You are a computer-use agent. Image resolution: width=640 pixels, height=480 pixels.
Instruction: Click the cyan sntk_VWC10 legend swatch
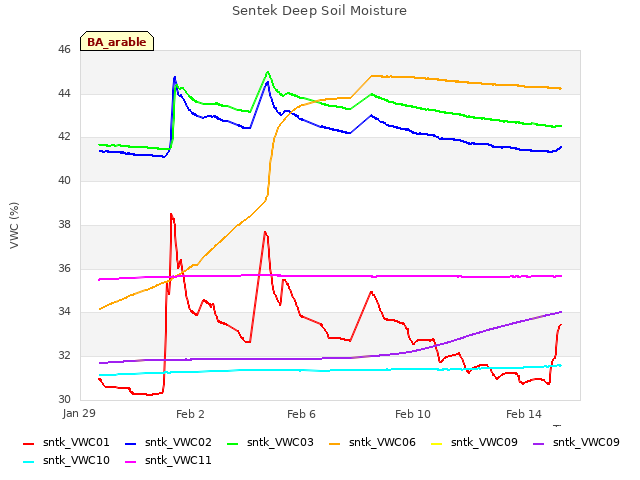click(29, 462)
